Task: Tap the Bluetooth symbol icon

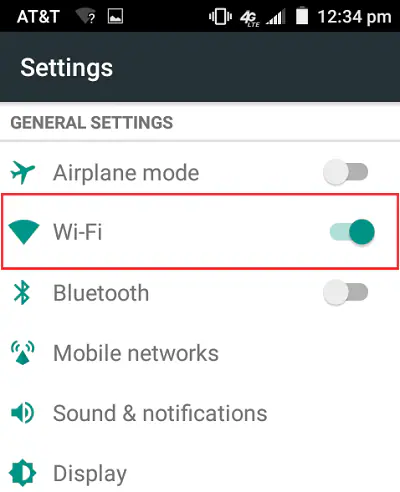Action: (22, 293)
